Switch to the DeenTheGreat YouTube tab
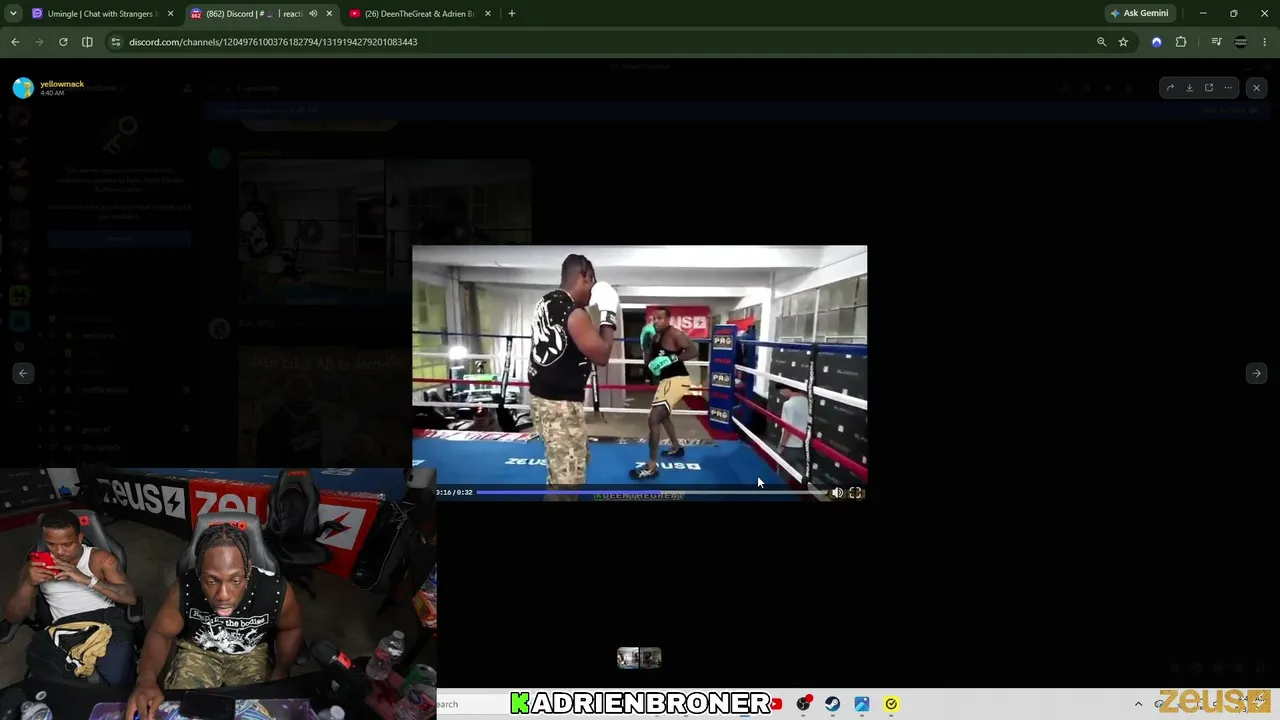 click(418, 14)
